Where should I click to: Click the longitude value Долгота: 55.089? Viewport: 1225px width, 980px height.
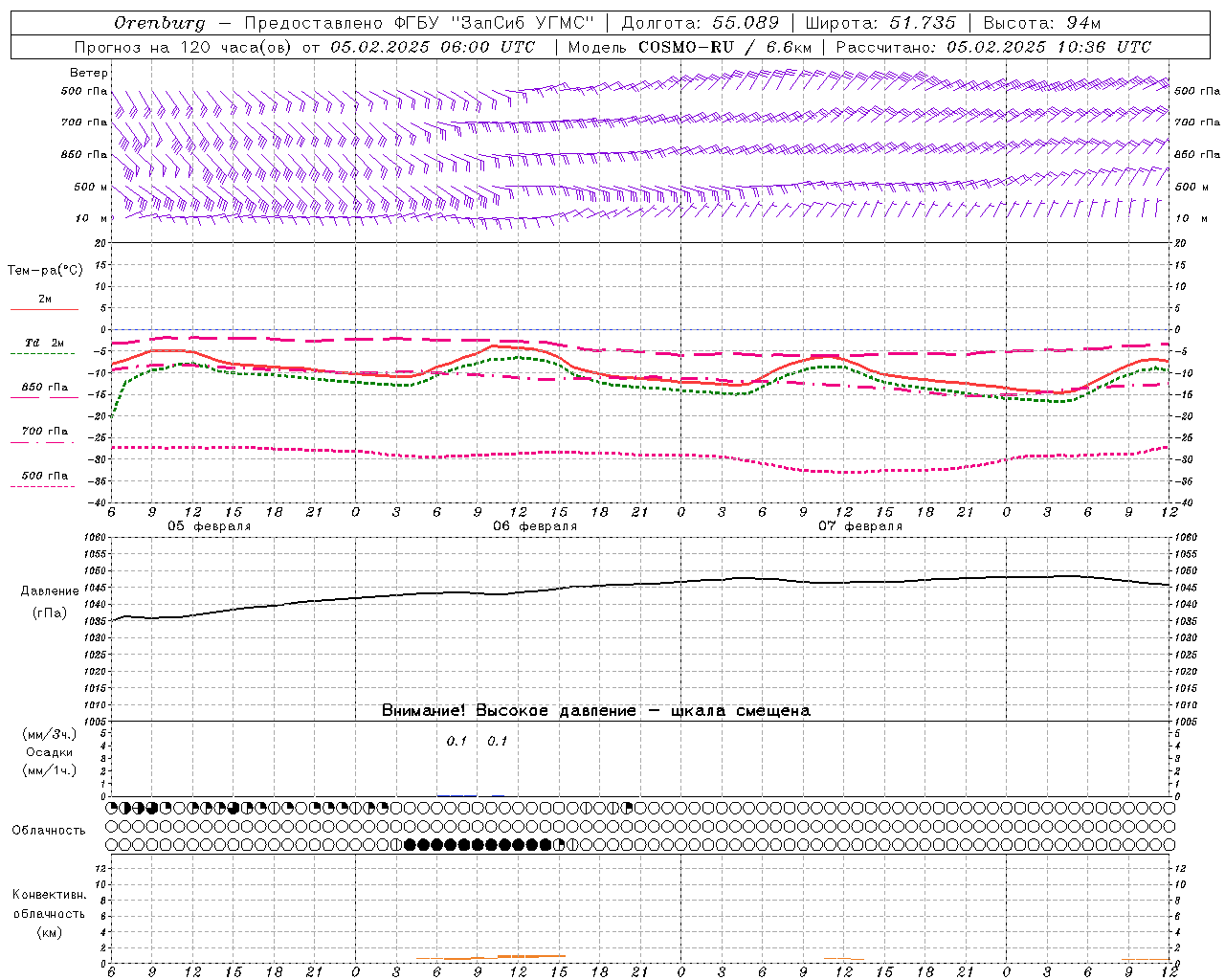pyautogui.click(x=701, y=23)
